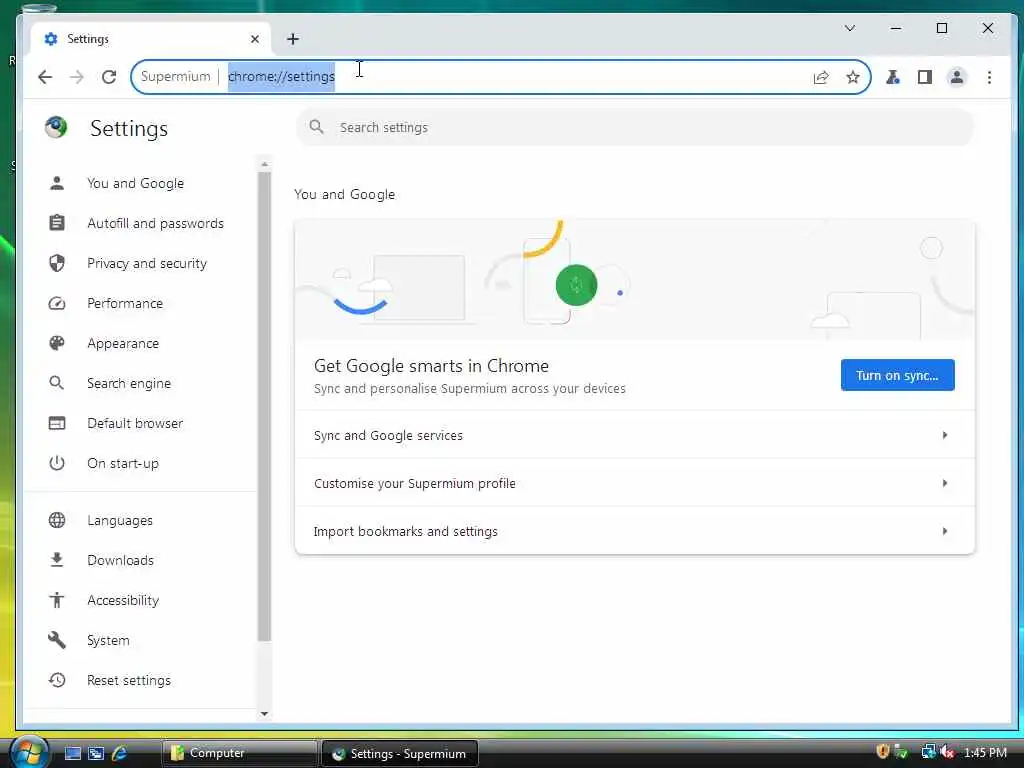Image resolution: width=1024 pixels, height=768 pixels.
Task: Click the Accessibility figure icon
Action: pyautogui.click(x=57, y=600)
